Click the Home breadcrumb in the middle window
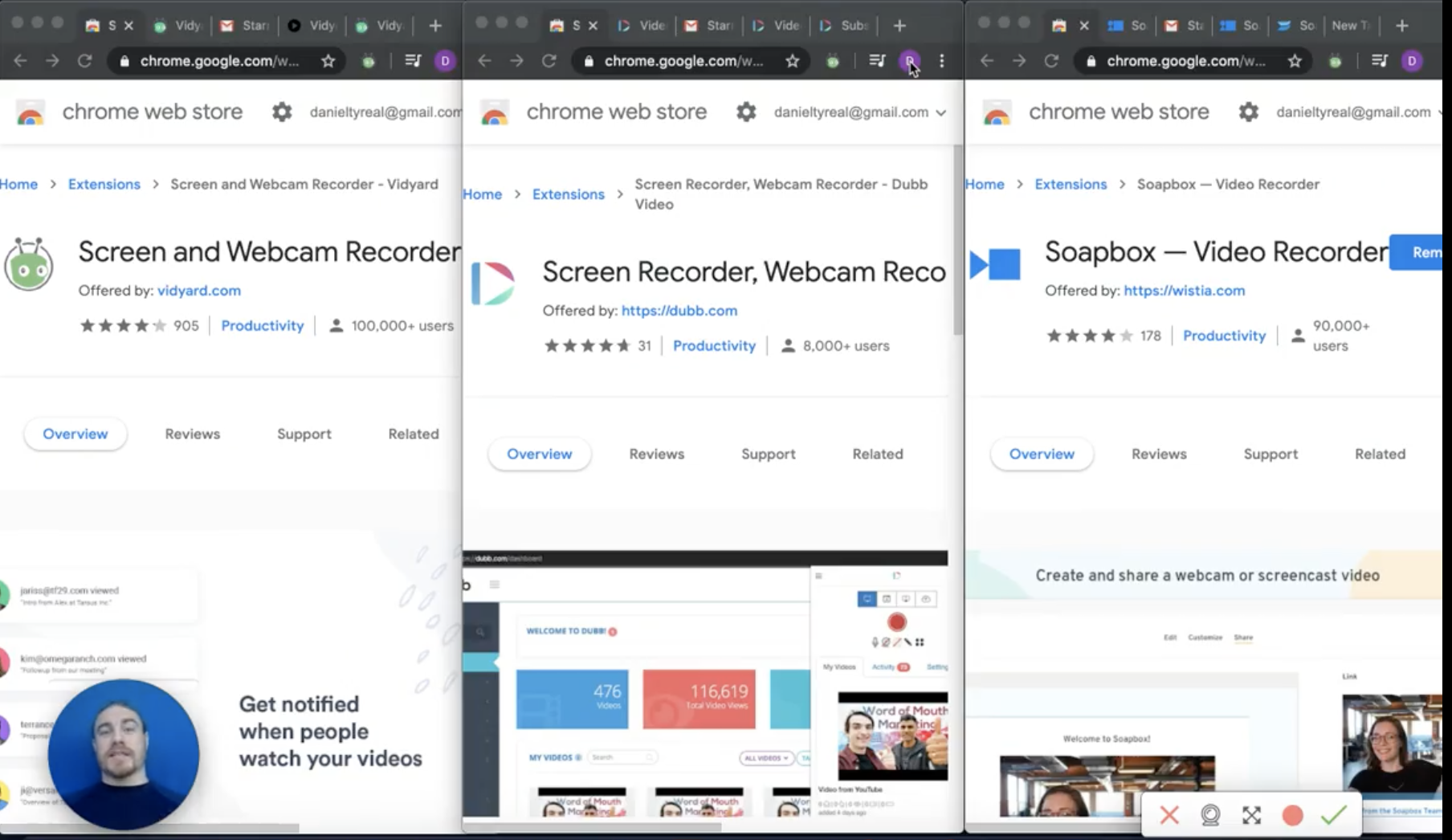1452x840 pixels. [482, 194]
